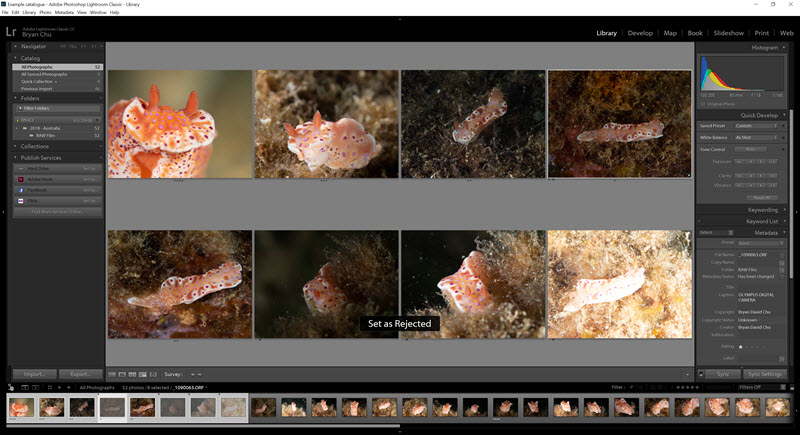Click the Sync Settings button
Screen dimensions: 800x435
pyautogui.click(x=765, y=374)
